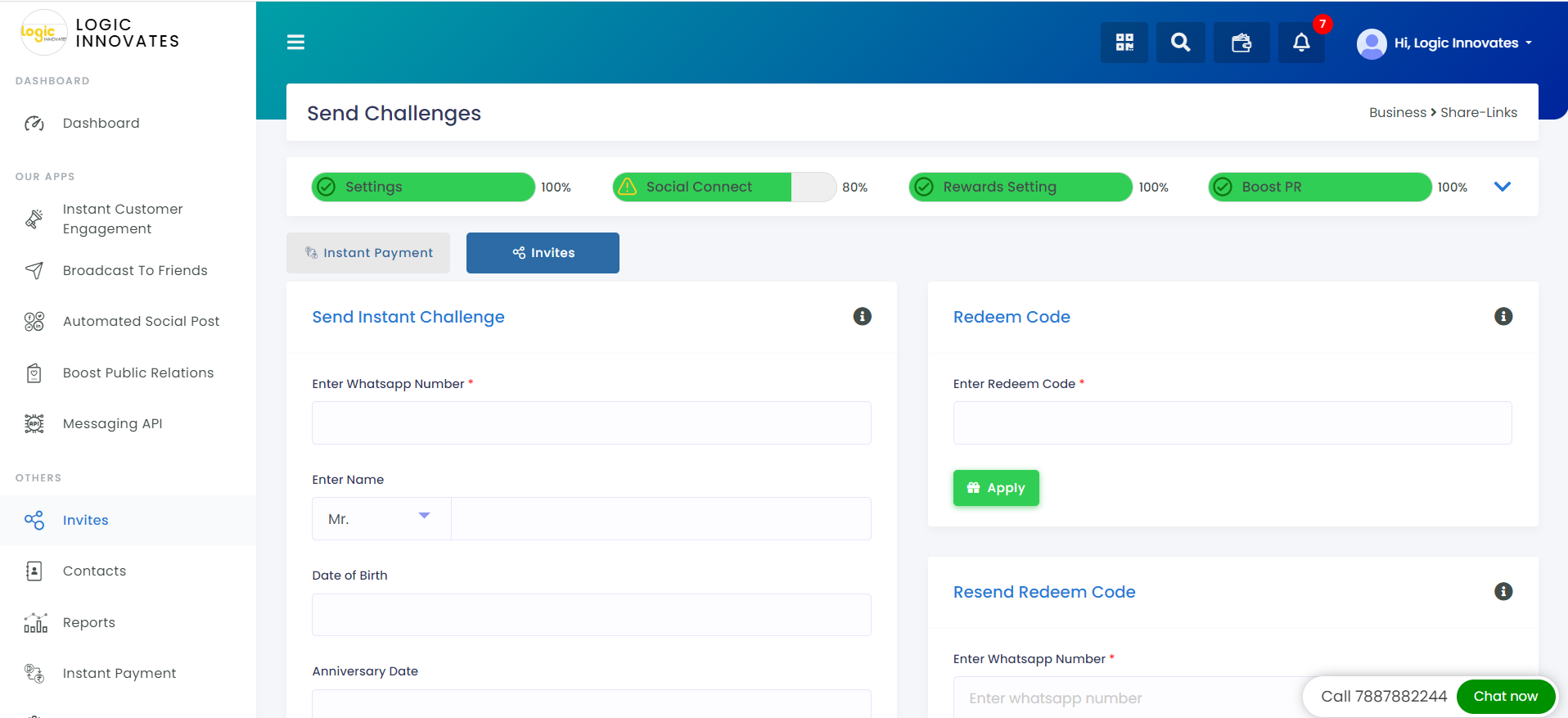Open notifications bell icon
The image size is (1568, 718).
point(1301,43)
